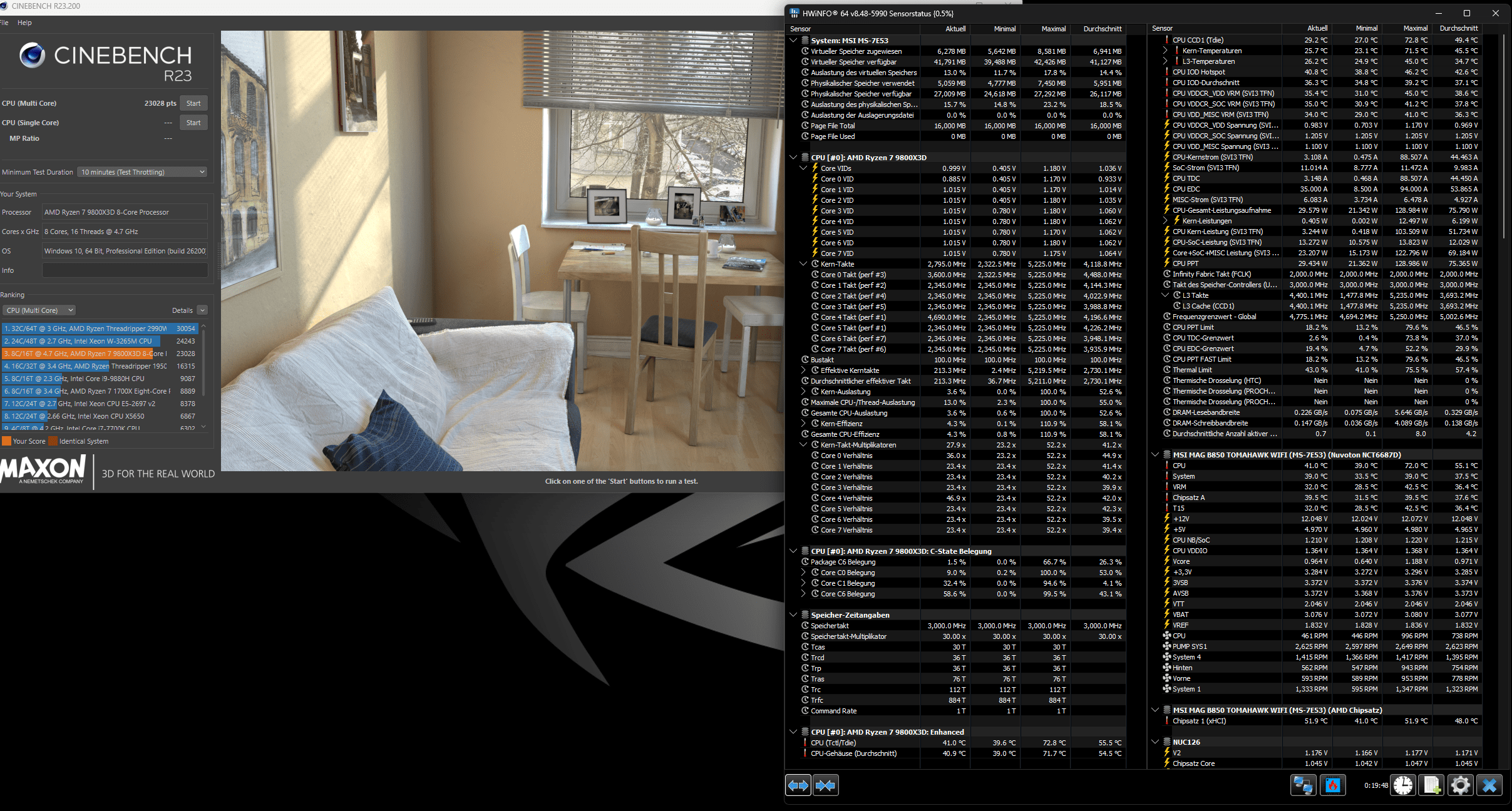Click the 0:19:48 elapsed timer in HWiNFO
This screenshot has height=811, width=1512.
(1376, 785)
